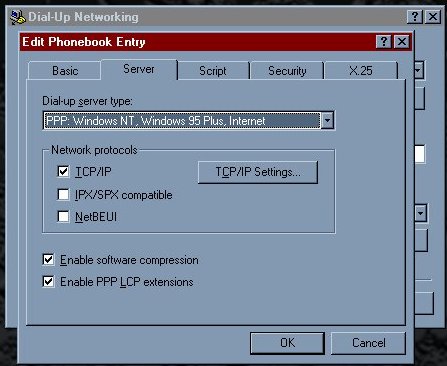Toggle Enable PPP LCP extensions

click(49, 282)
